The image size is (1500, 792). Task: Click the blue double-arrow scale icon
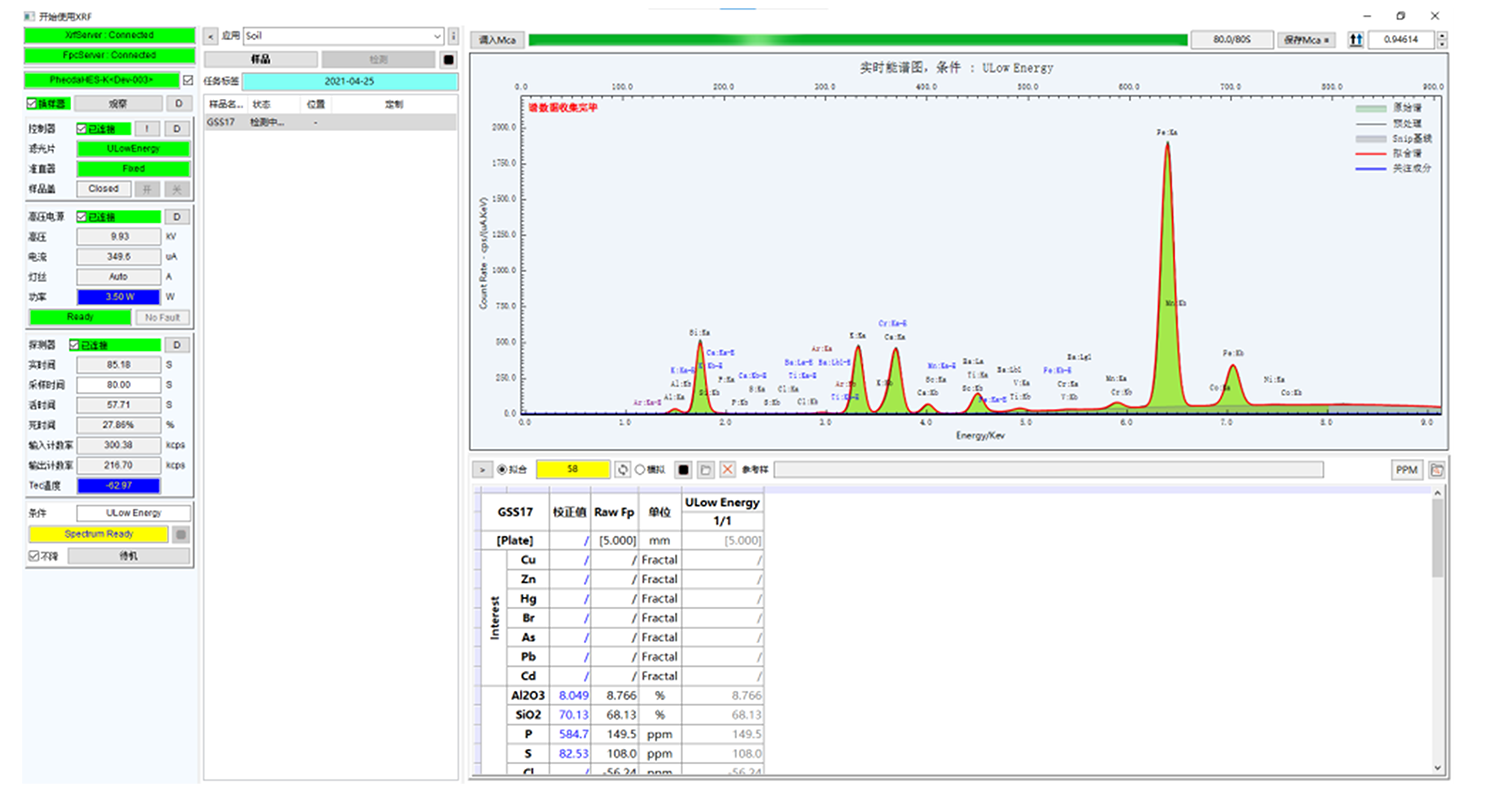coord(1357,40)
